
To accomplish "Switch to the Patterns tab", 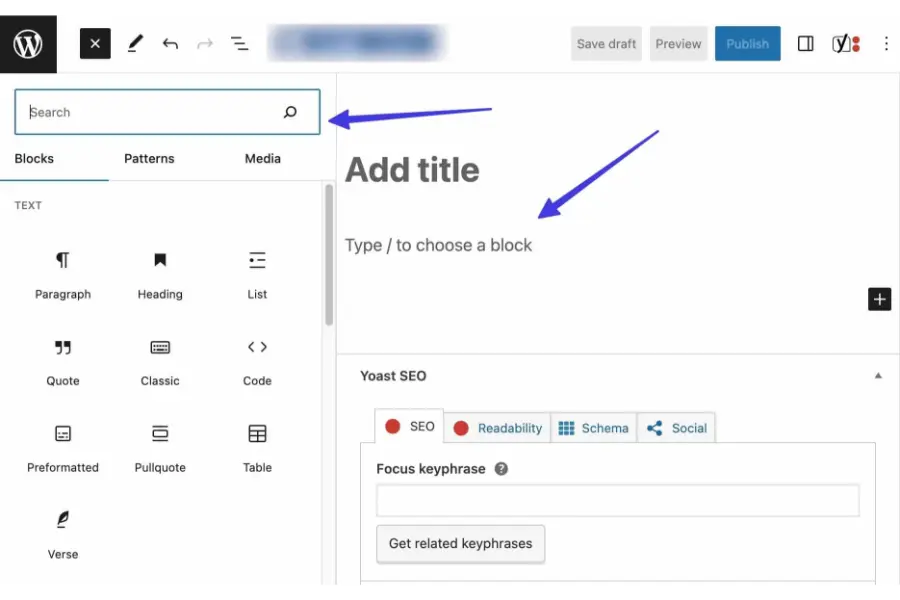I will coord(149,158).
